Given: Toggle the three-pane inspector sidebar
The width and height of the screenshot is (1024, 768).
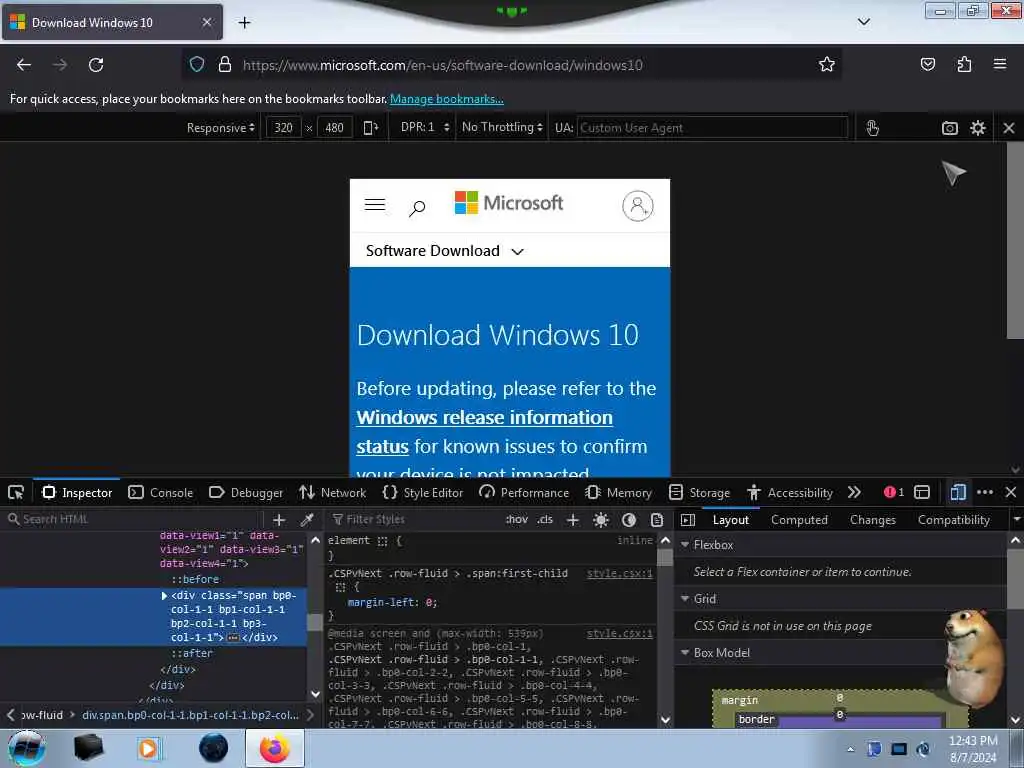Looking at the screenshot, I should click(x=688, y=520).
